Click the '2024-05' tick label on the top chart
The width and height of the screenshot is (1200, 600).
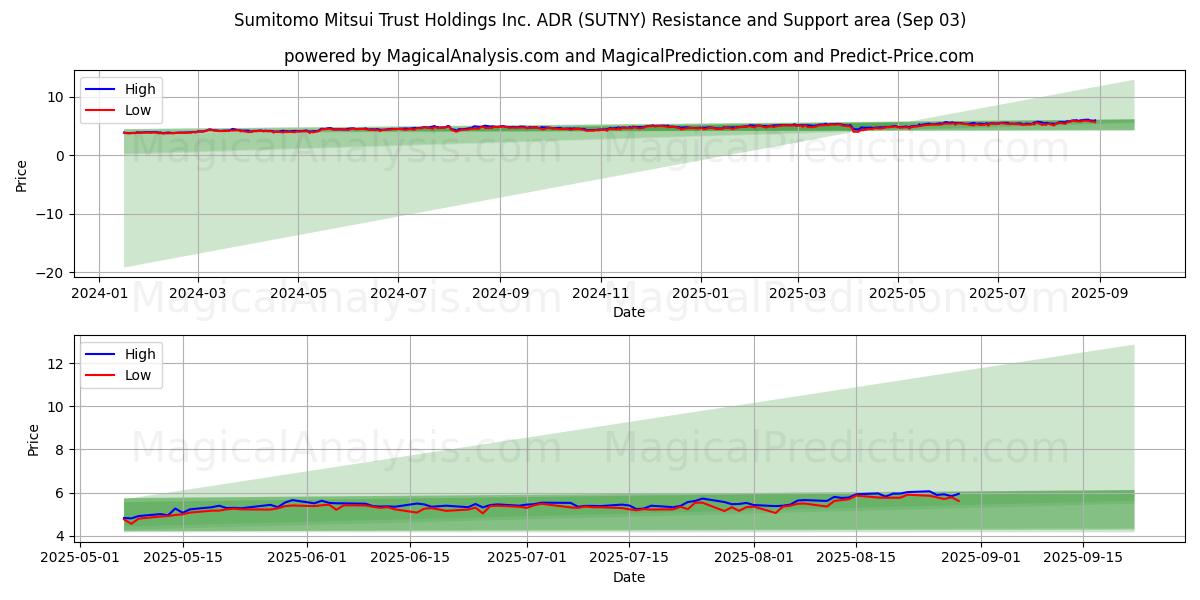(298, 294)
